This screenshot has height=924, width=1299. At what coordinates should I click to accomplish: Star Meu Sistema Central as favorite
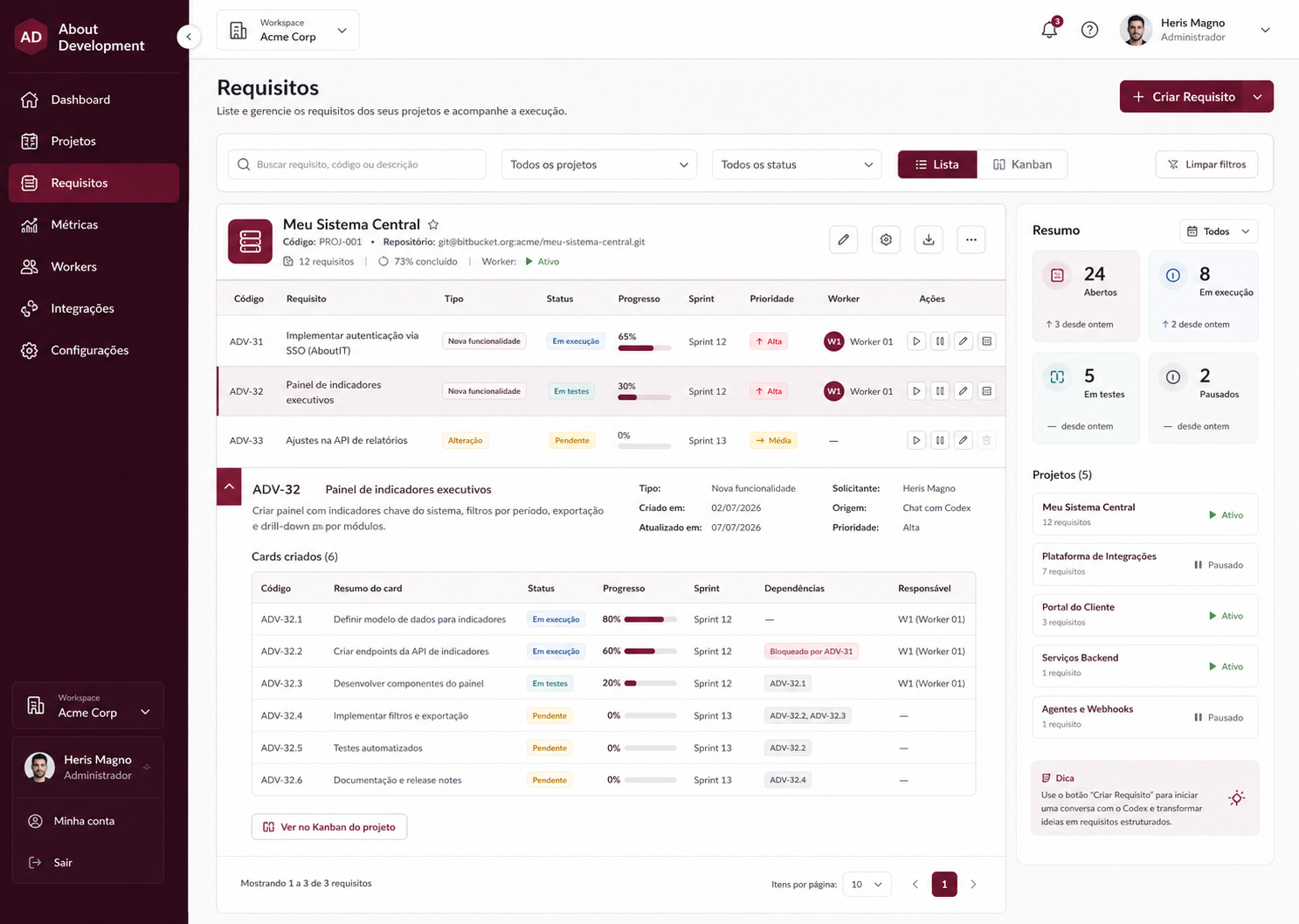(433, 224)
